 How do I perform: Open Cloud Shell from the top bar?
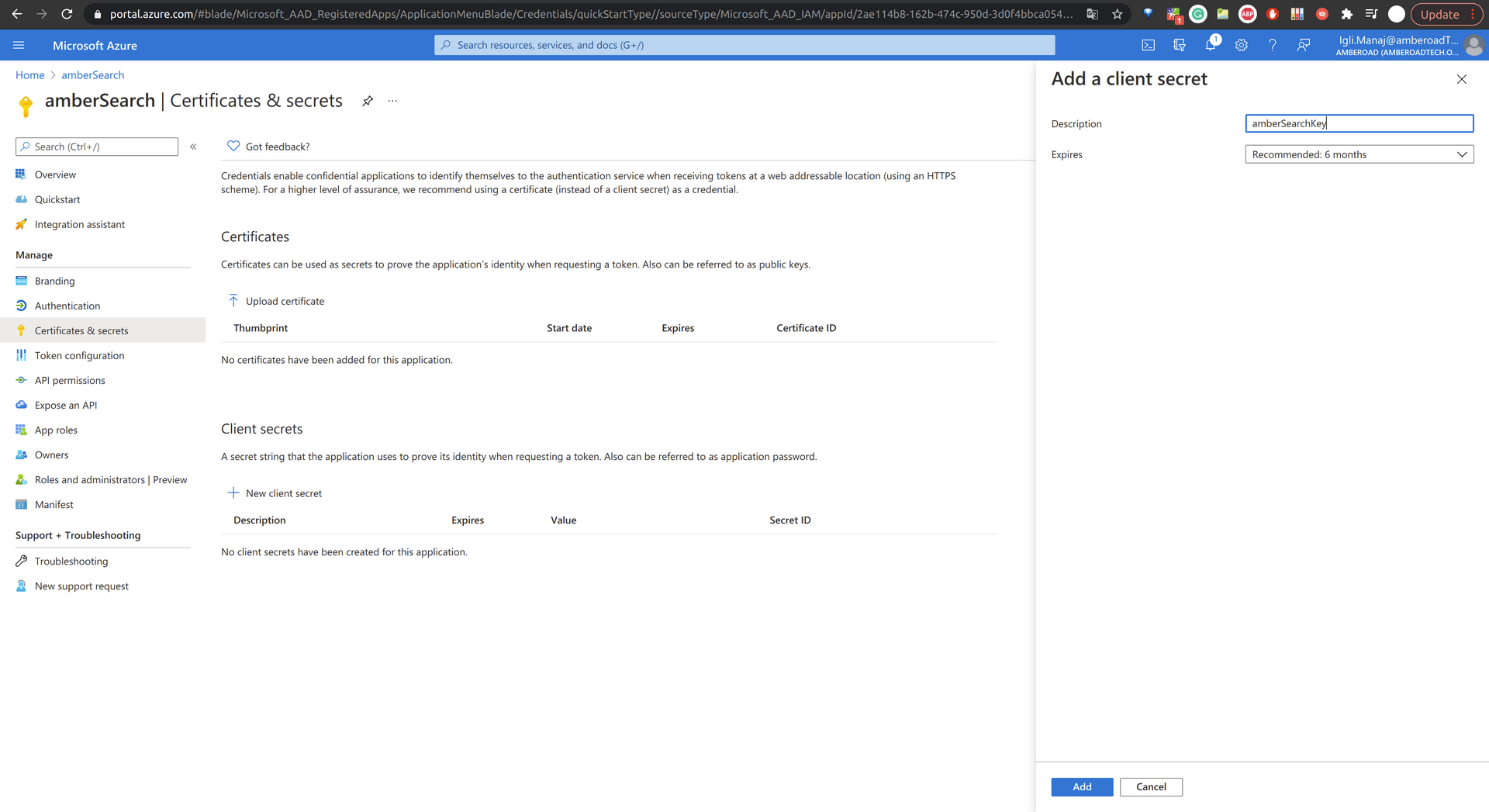(x=1148, y=45)
